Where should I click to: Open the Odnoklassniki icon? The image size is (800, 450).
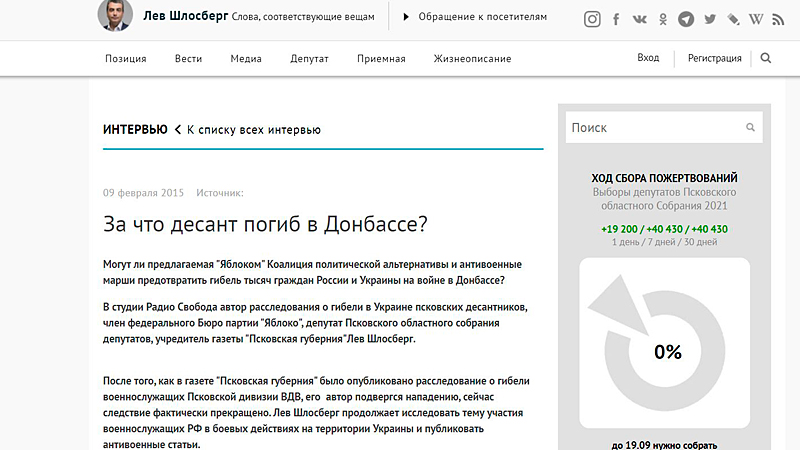[663, 19]
